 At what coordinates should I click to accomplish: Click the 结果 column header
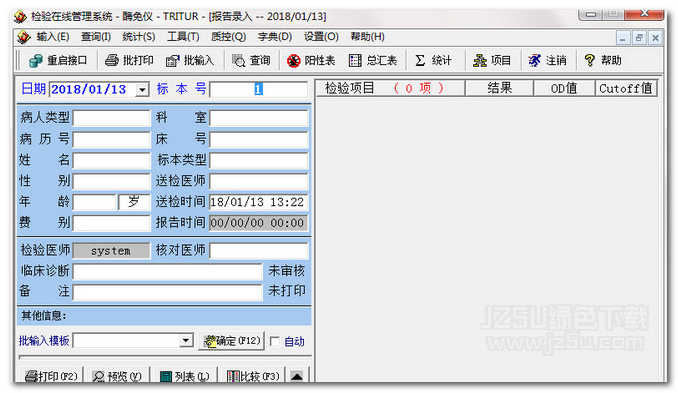pos(499,88)
